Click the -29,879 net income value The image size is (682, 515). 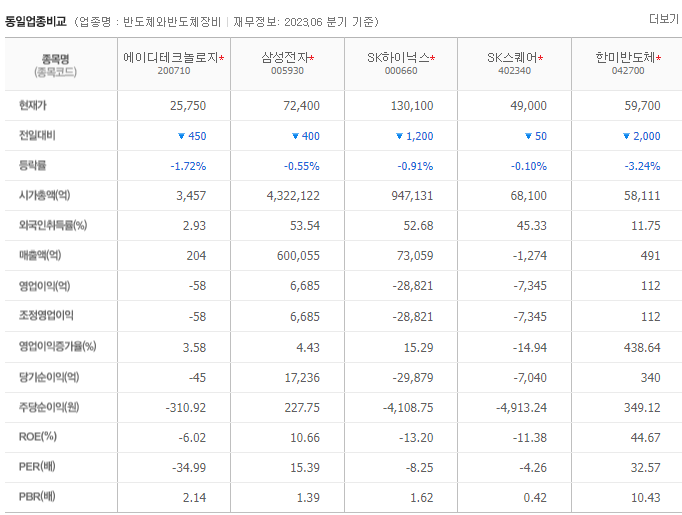click(x=413, y=378)
